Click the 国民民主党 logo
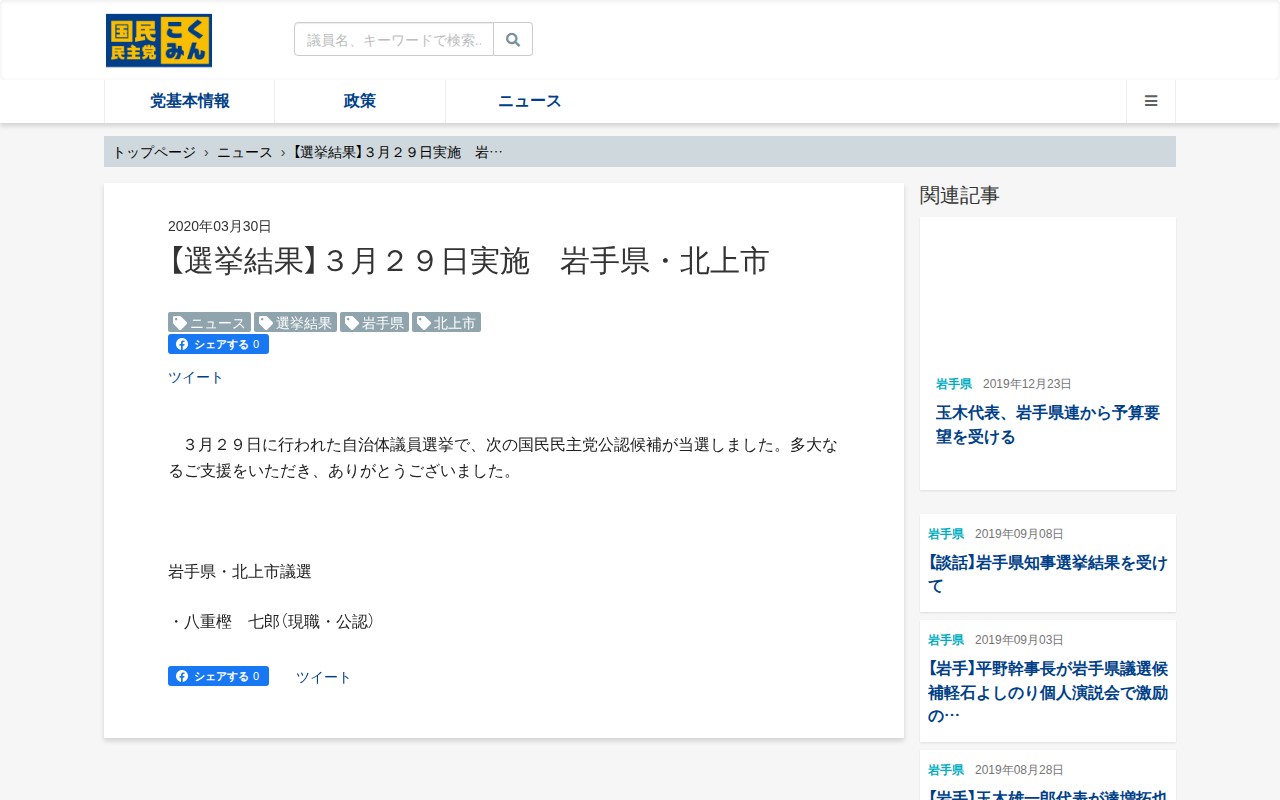The width and height of the screenshot is (1280, 800). (159, 41)
